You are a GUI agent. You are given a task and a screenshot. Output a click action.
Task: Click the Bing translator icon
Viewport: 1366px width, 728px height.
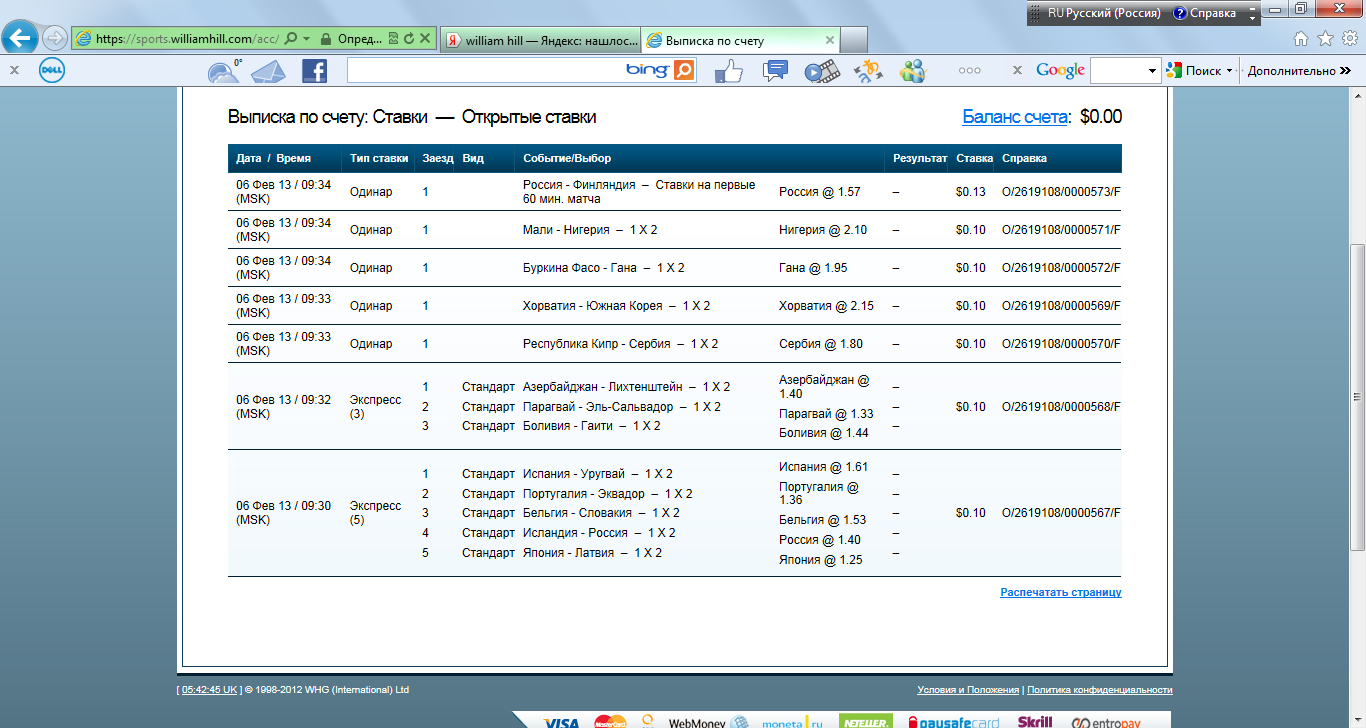click(x=867, y=71)
